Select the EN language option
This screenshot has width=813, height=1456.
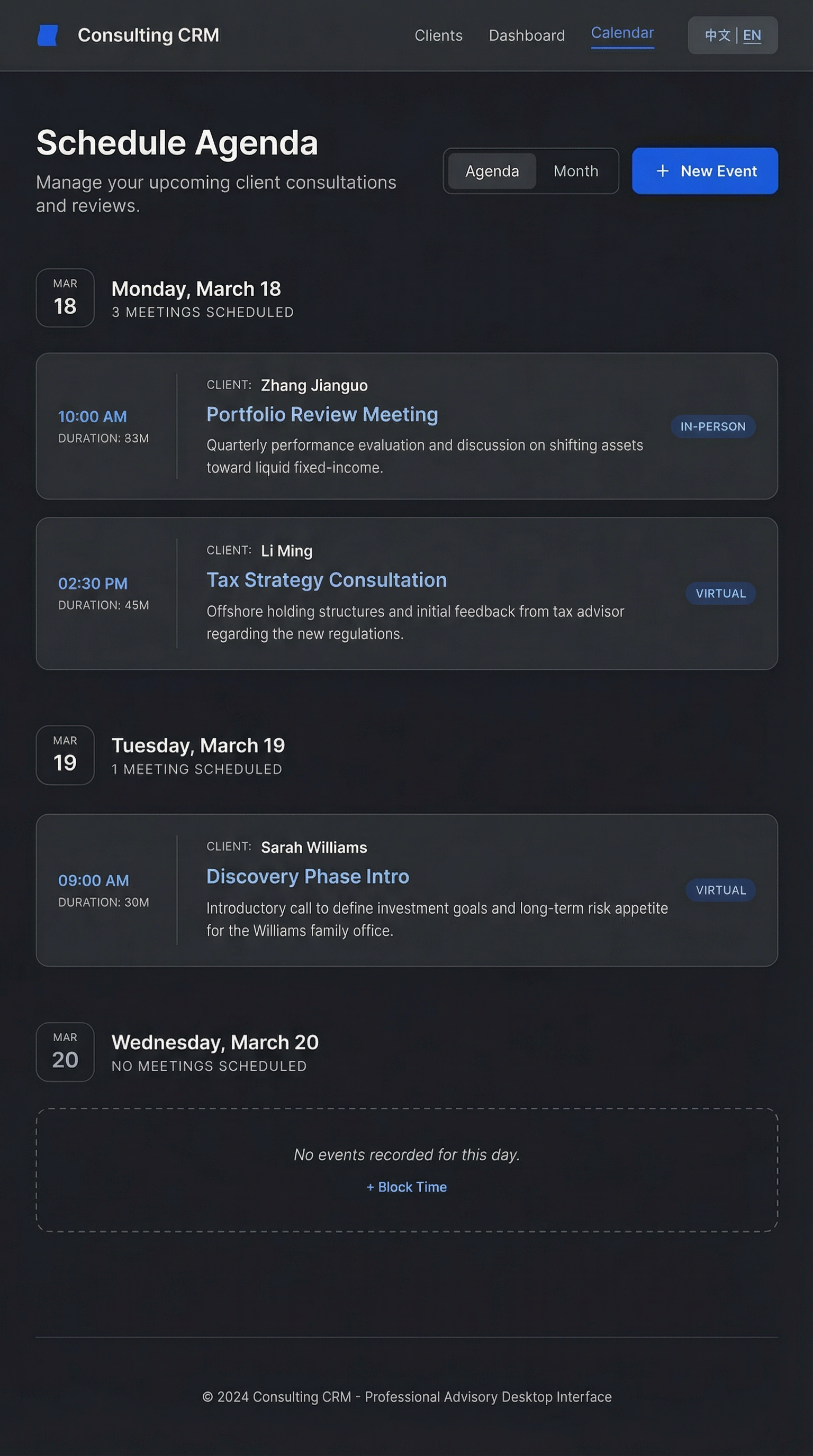753,35
